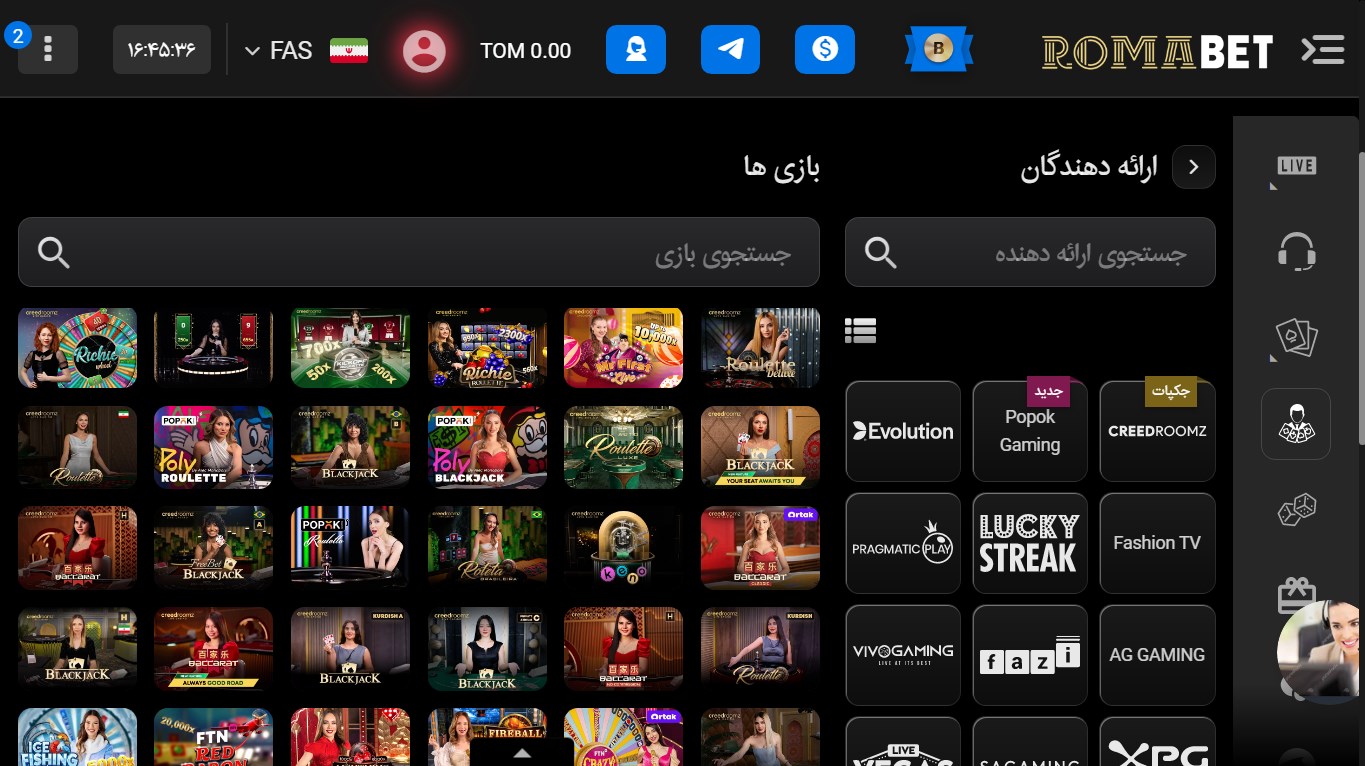Select the Lucky Streak provider tile
Viewport: 1365px width, 766px height.
[x=1029, y=543]
